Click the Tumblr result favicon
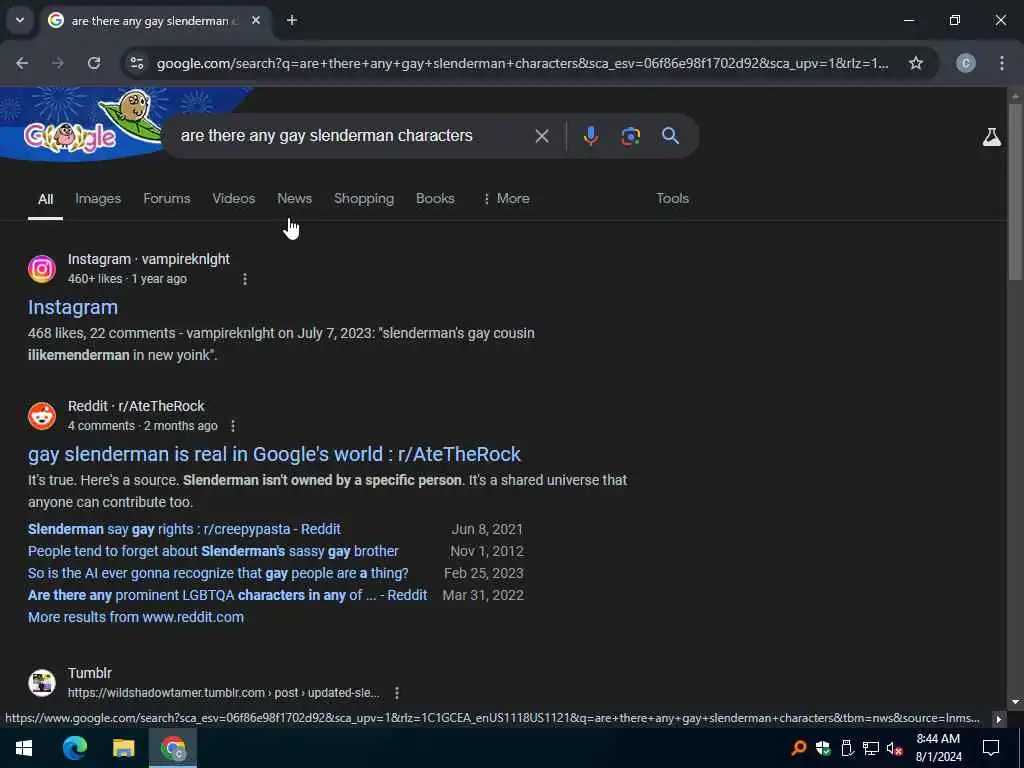 click(x=42, y=682)
